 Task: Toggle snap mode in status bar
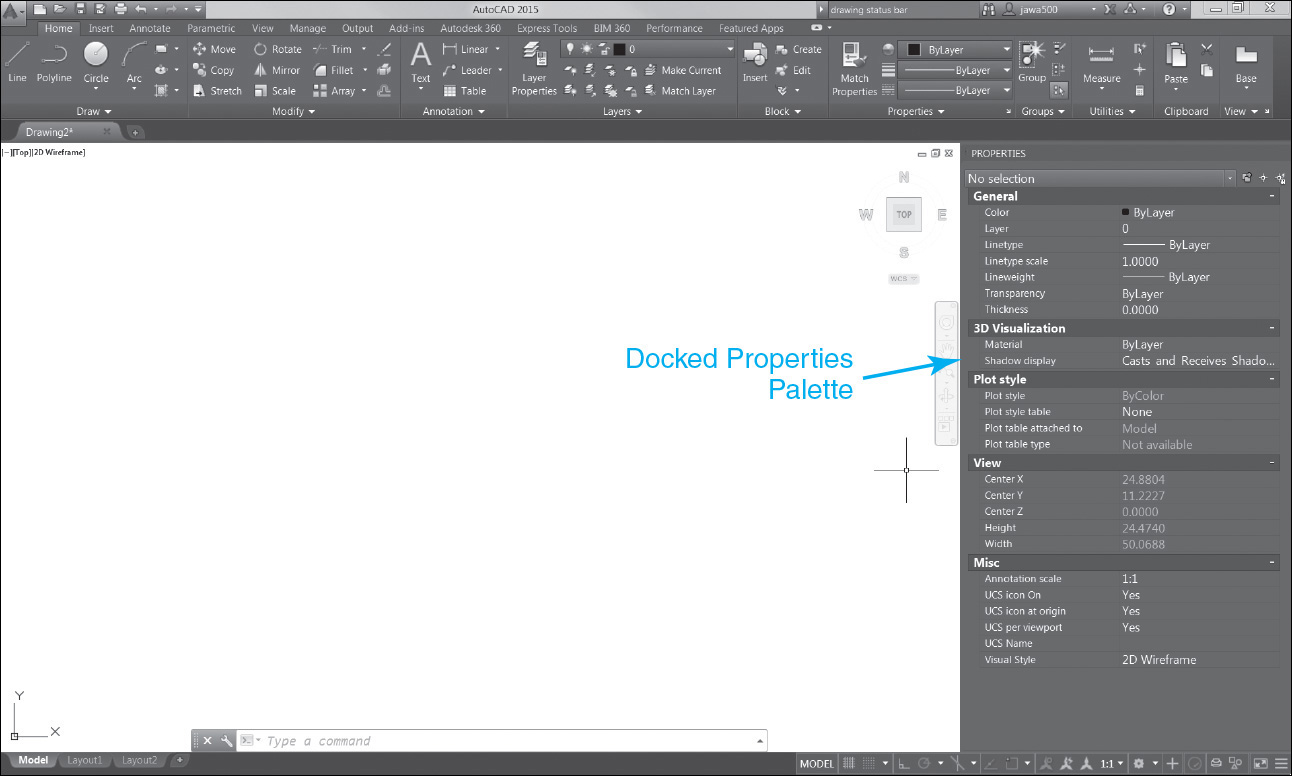[x=869, y=764]
